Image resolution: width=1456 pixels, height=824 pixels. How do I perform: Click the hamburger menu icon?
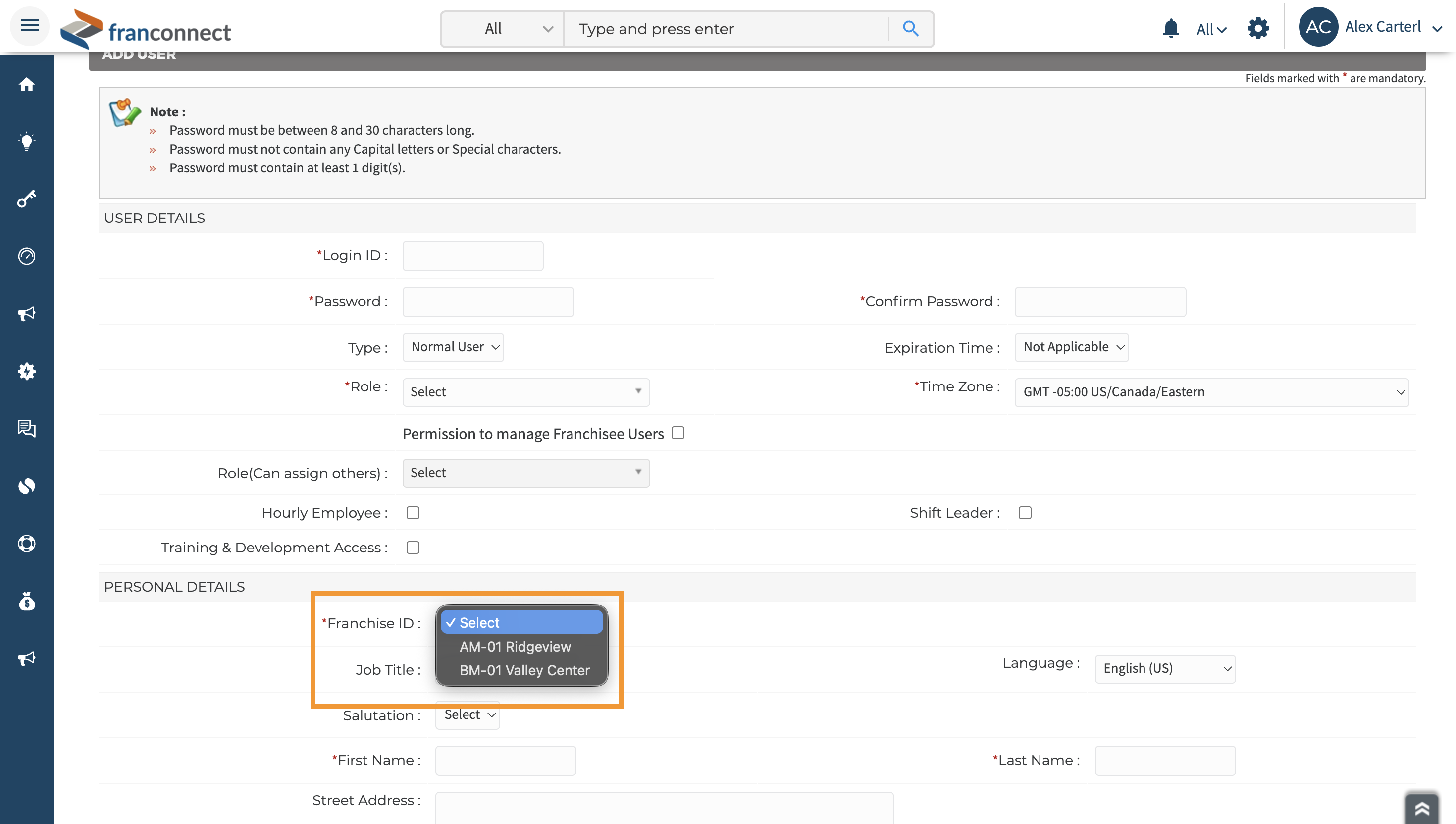[x=29, y=25]
